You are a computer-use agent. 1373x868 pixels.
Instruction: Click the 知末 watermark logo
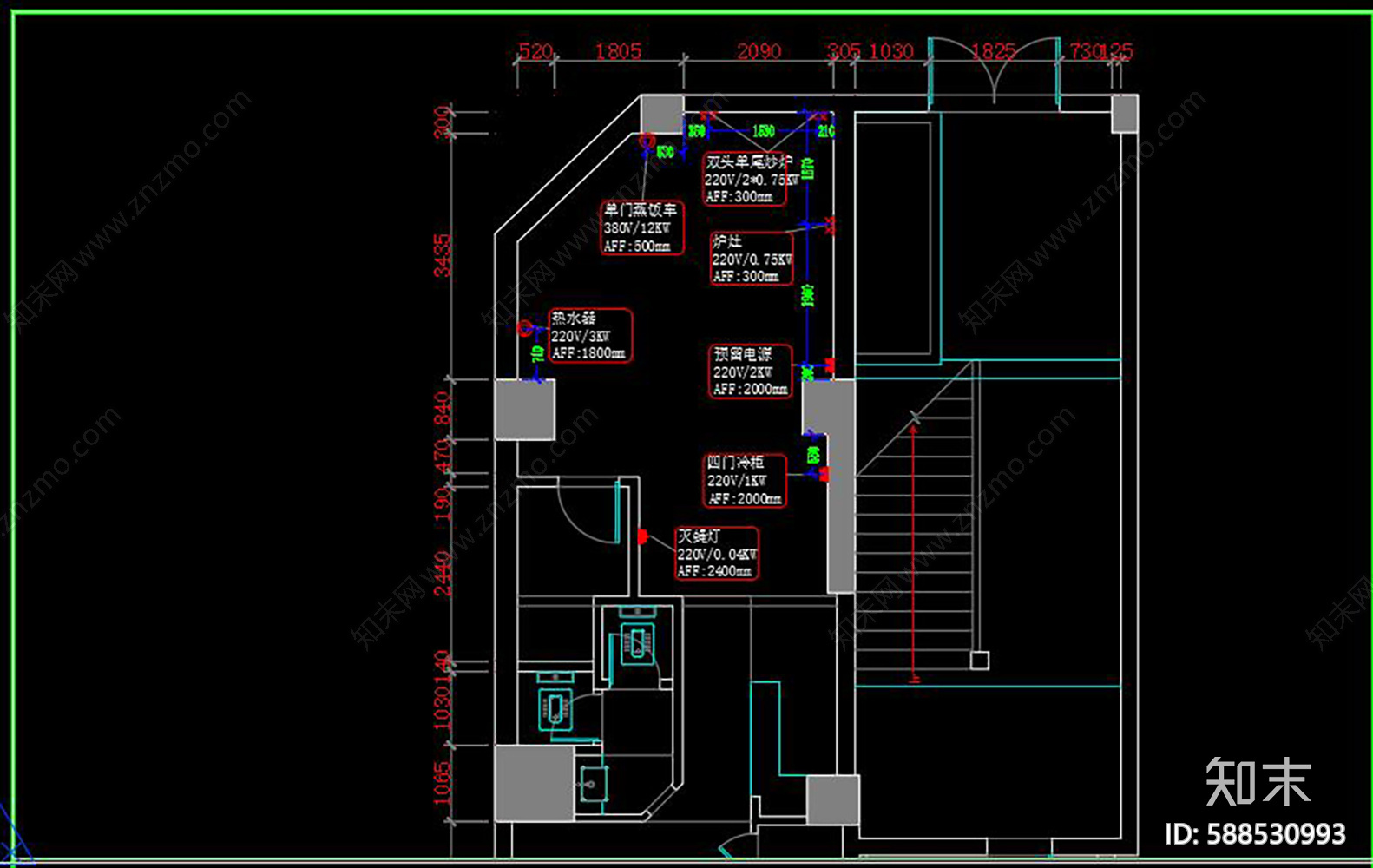coord(1258,781)
